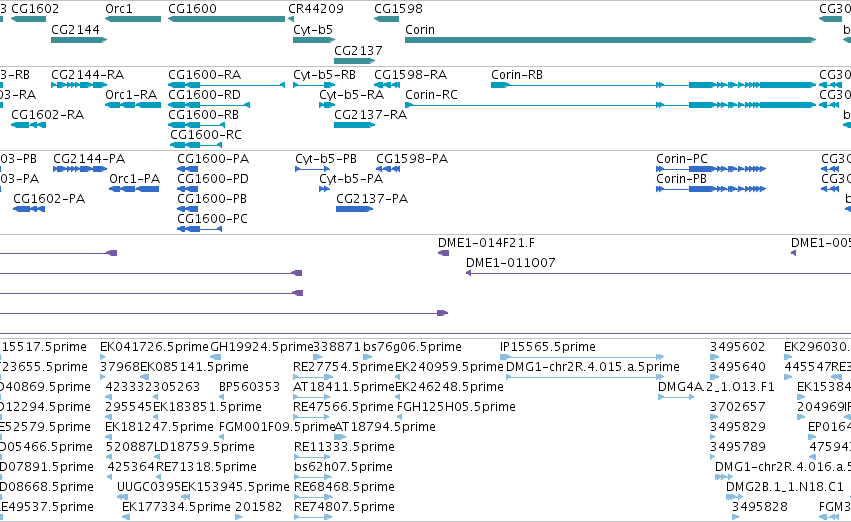The image size is (851, 522).
Task: Open protein Cyt-b5-PA
Action: [325, 189]
